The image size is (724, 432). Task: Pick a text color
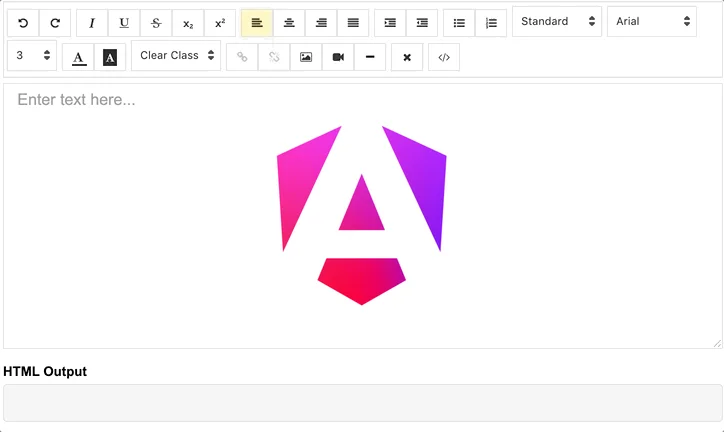78,57
